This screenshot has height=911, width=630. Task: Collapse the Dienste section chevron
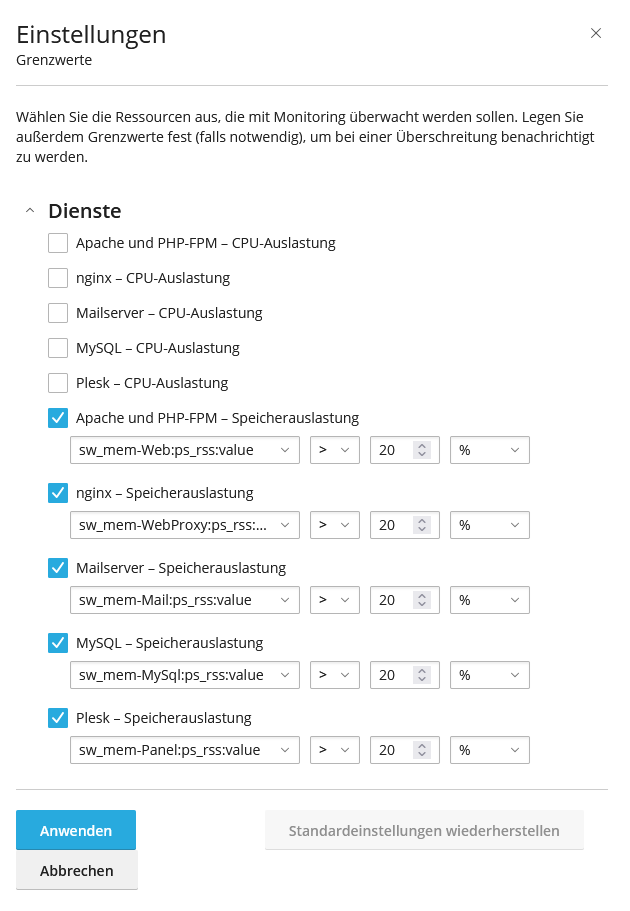tap(30, 211)
